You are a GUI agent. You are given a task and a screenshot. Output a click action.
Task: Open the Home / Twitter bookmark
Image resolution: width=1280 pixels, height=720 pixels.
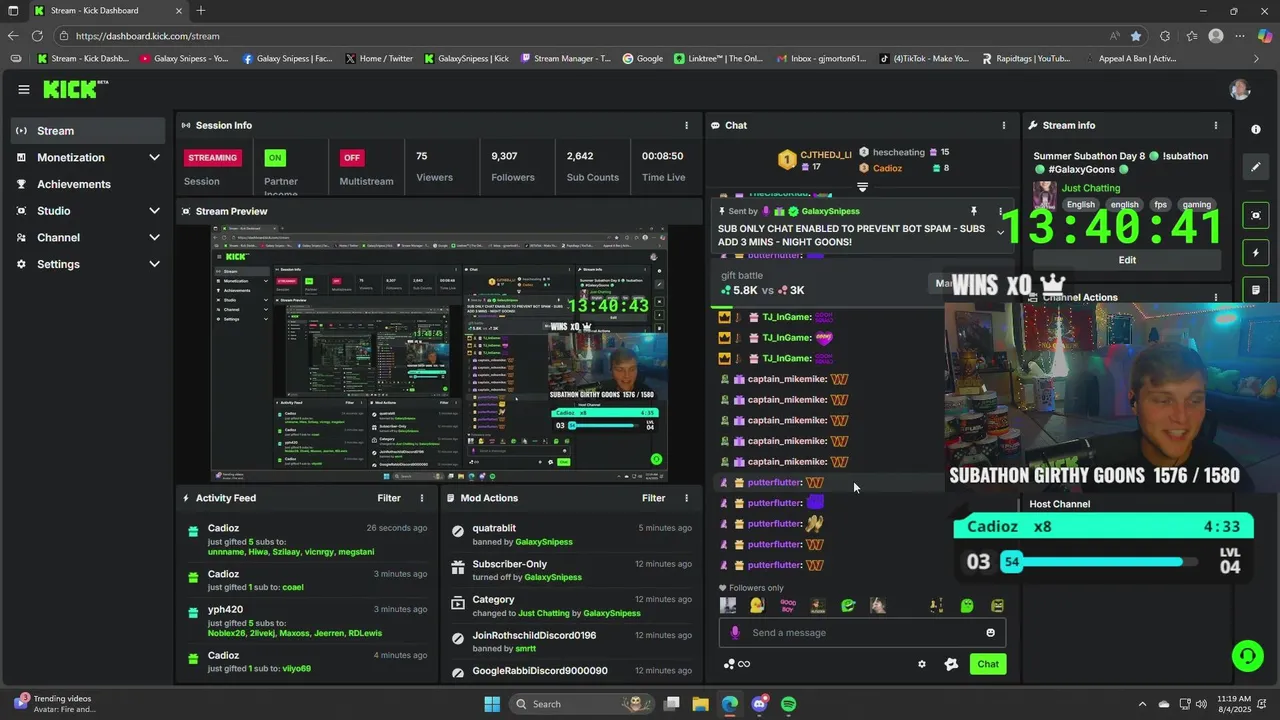[x=379, y=59]
